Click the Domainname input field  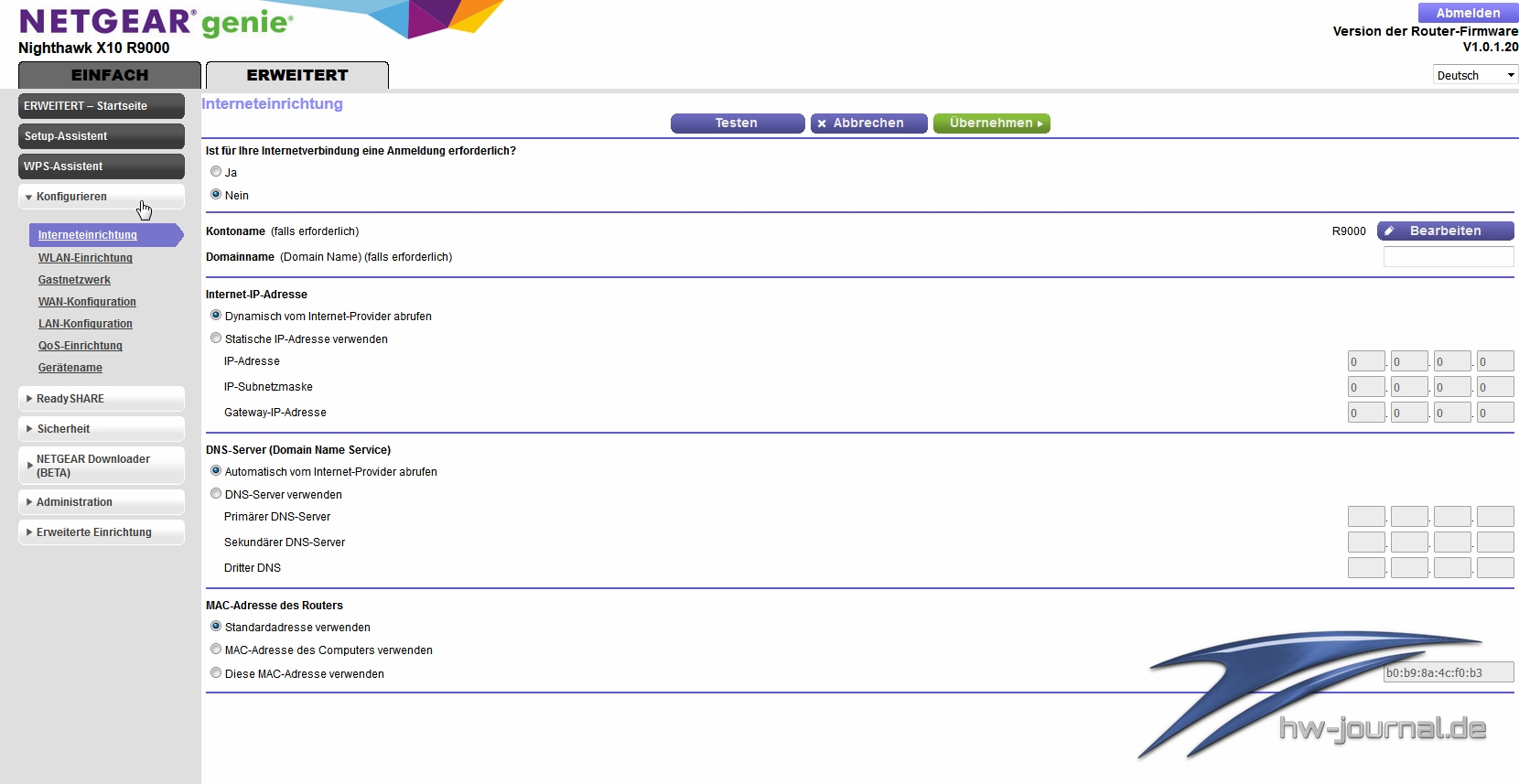pyautogui.click(x=1448, y=257)
